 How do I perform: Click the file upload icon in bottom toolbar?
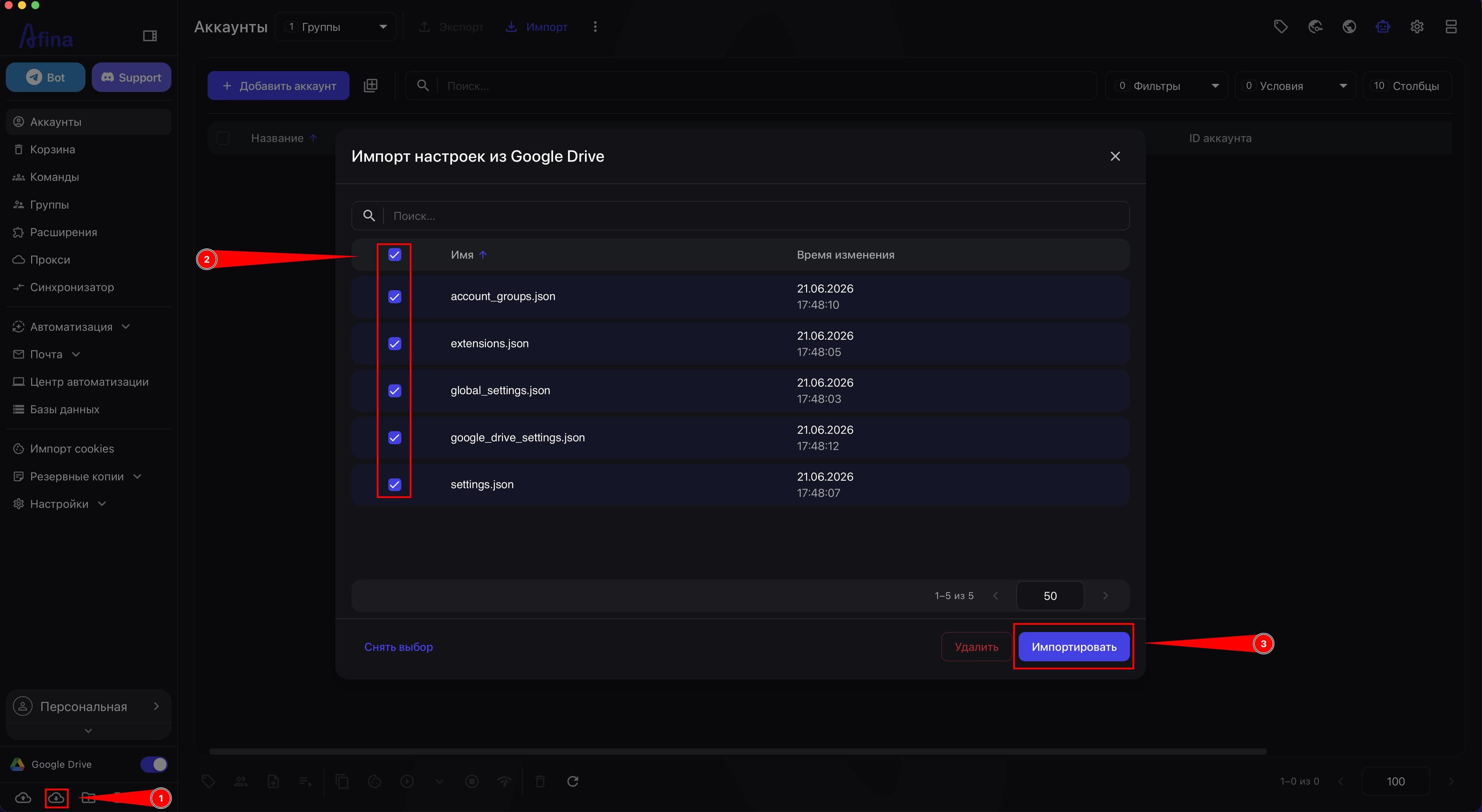tap(273, 781)
